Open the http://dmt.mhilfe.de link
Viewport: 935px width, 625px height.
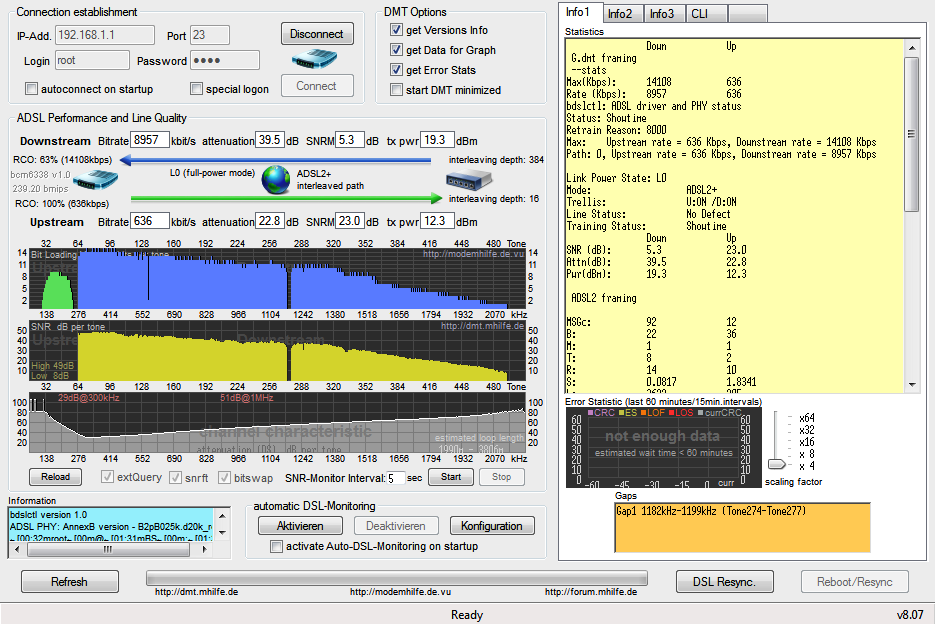coord(196,592)
